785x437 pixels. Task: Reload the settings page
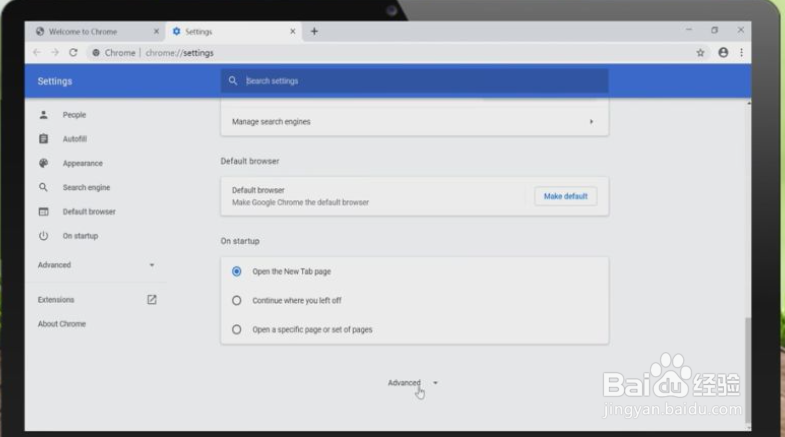[x=73, y=53]
